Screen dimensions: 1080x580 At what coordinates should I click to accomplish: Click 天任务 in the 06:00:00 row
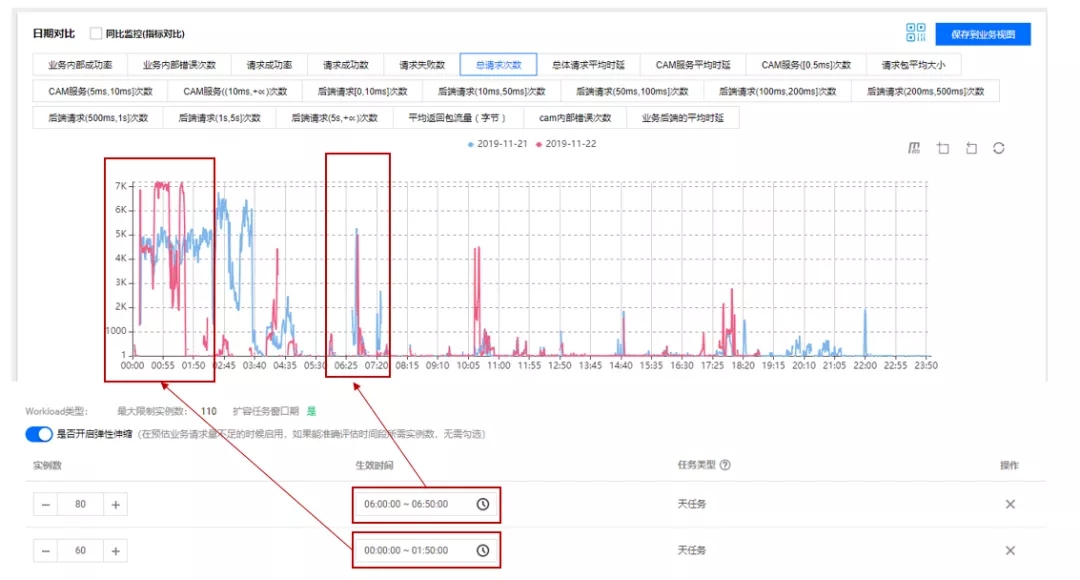pos(692,504)
